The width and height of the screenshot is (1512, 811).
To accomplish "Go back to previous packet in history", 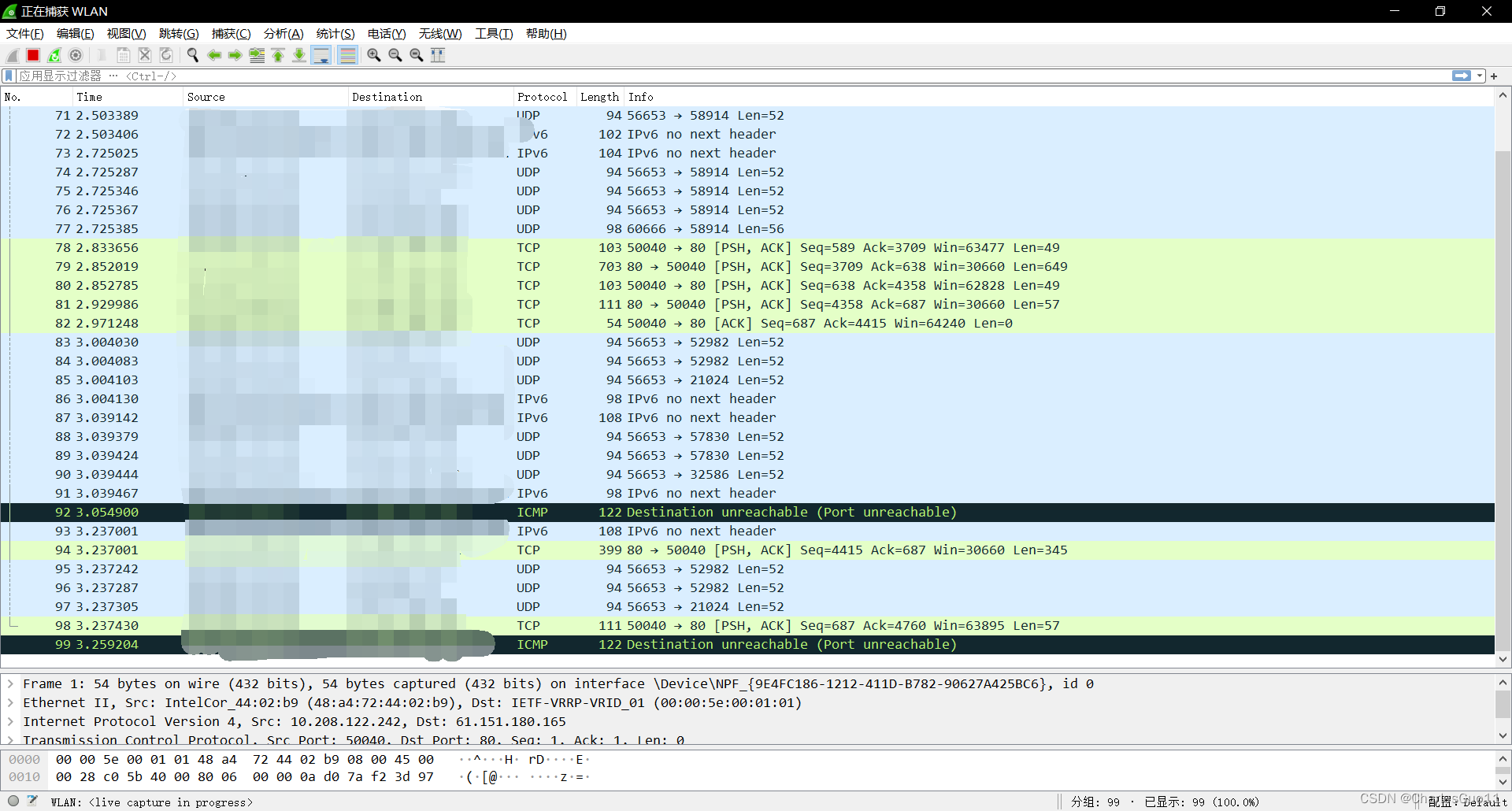I will (214, 55).
